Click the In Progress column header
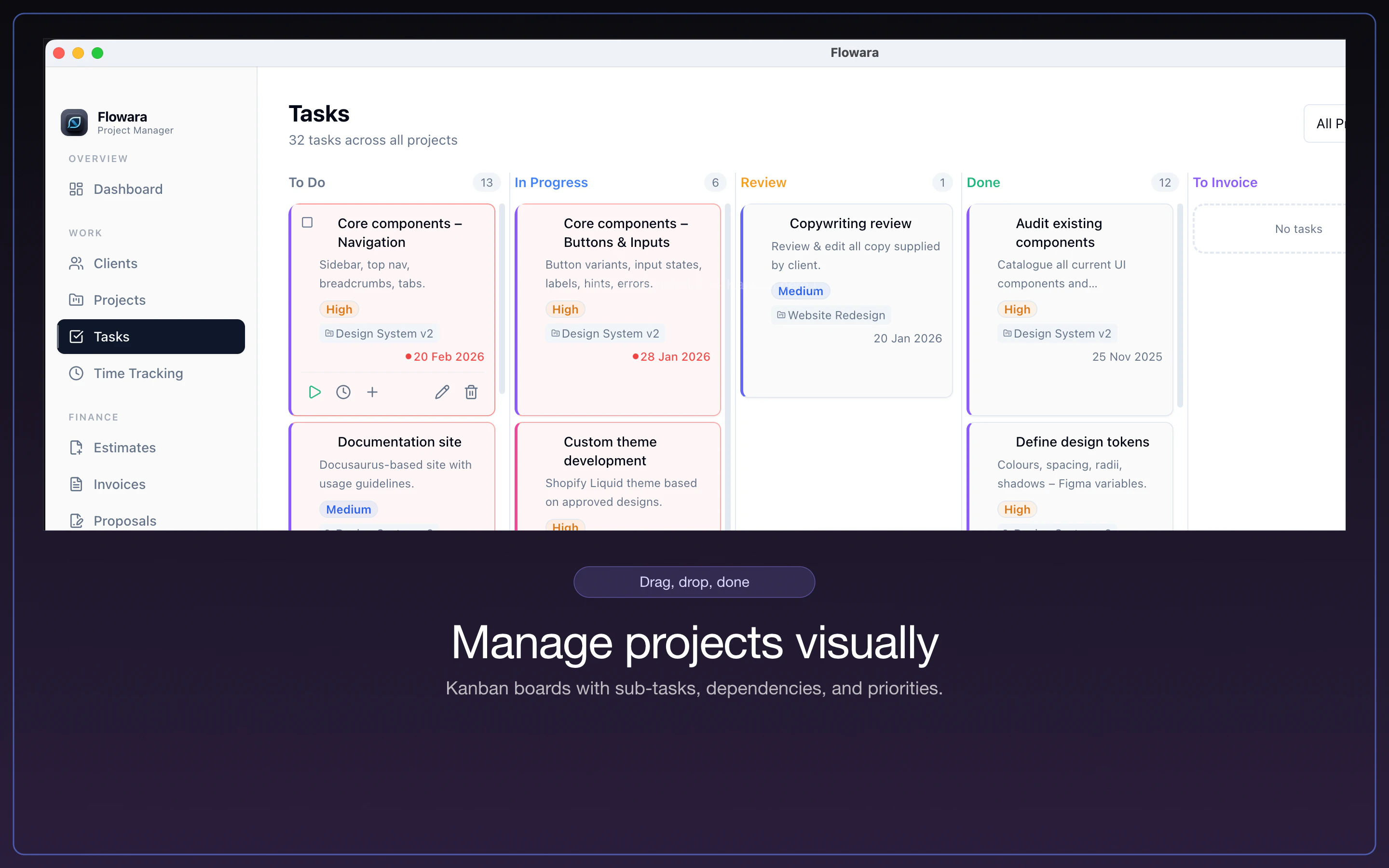 [x=551, y=183]
